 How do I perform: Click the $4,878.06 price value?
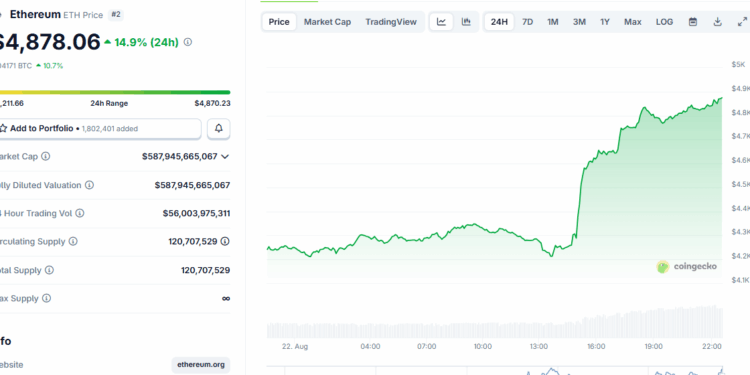click(50, 42)
